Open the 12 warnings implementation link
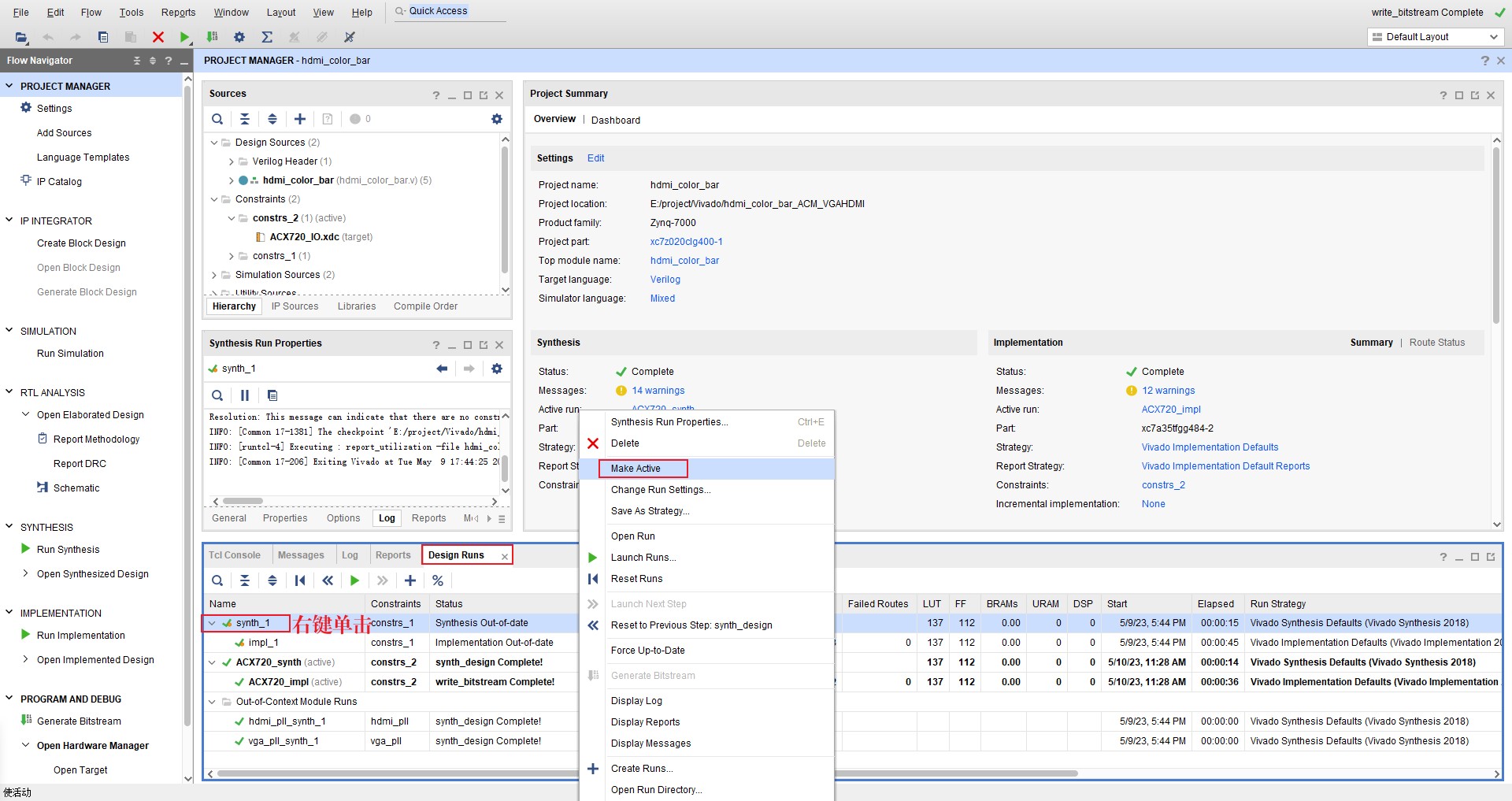The height and width of the screenshot is (801, 1512). click(x=1169, y=391)
